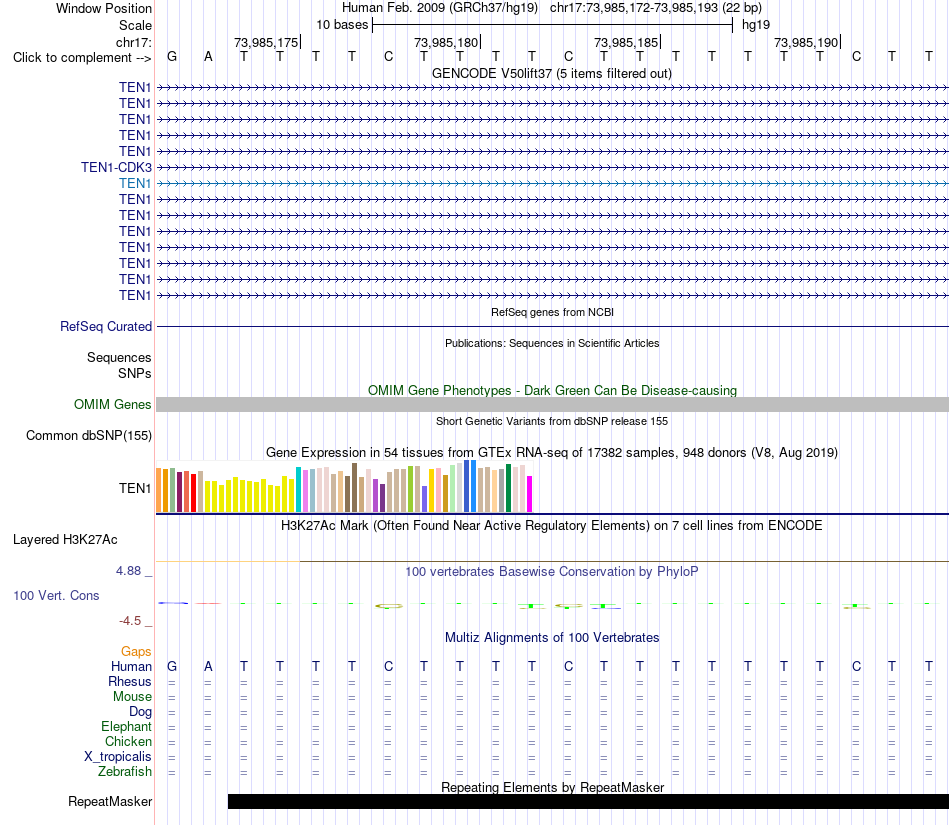Screen dimensions: 950x825
Task: Click the 'Layered H3K27Ac' track label
Action: (65, 540)
